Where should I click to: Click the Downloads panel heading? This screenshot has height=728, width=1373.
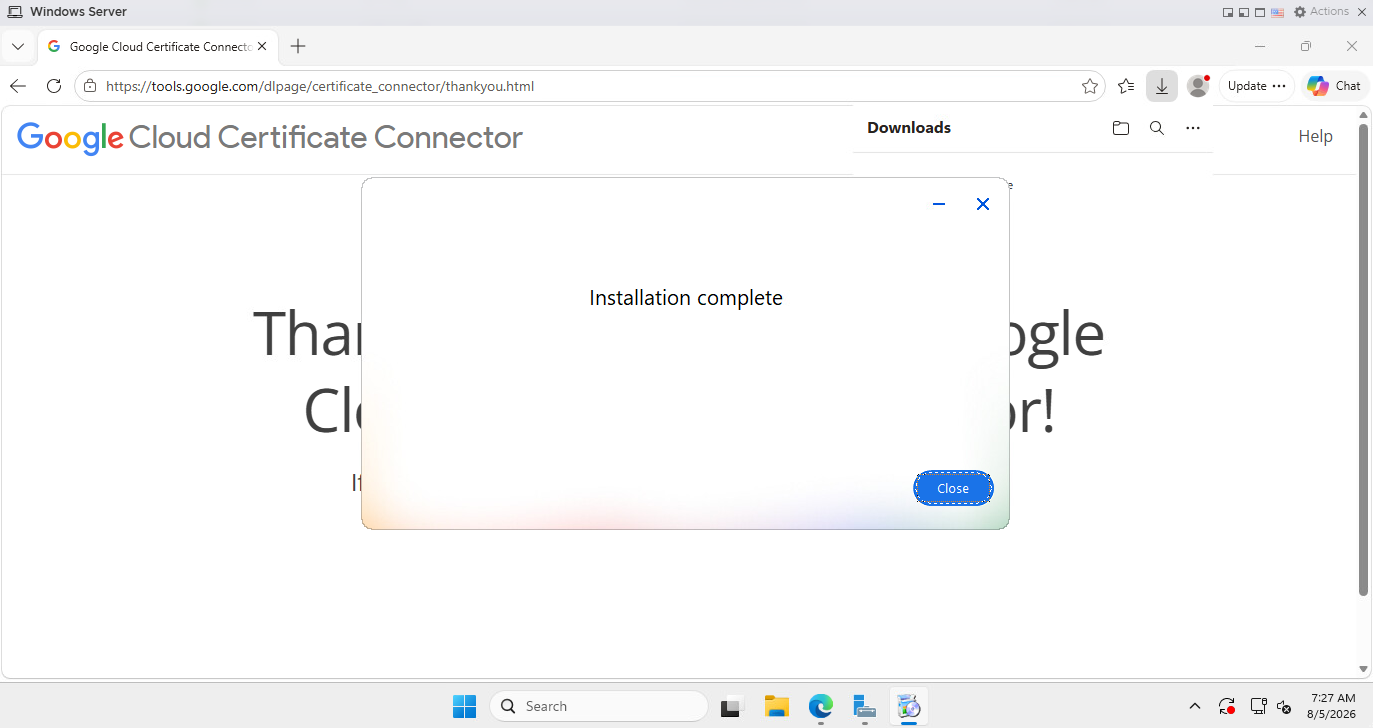909,128
